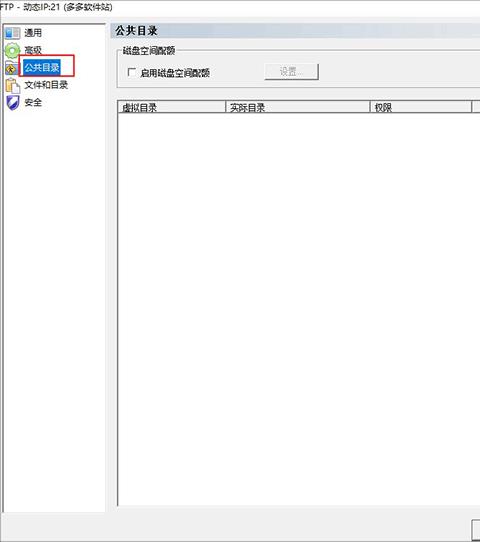Image resolution: width=480 pixels, height=542 pixels.
Task: Sort by 实际目录 column header
Action: click(298, 107)
